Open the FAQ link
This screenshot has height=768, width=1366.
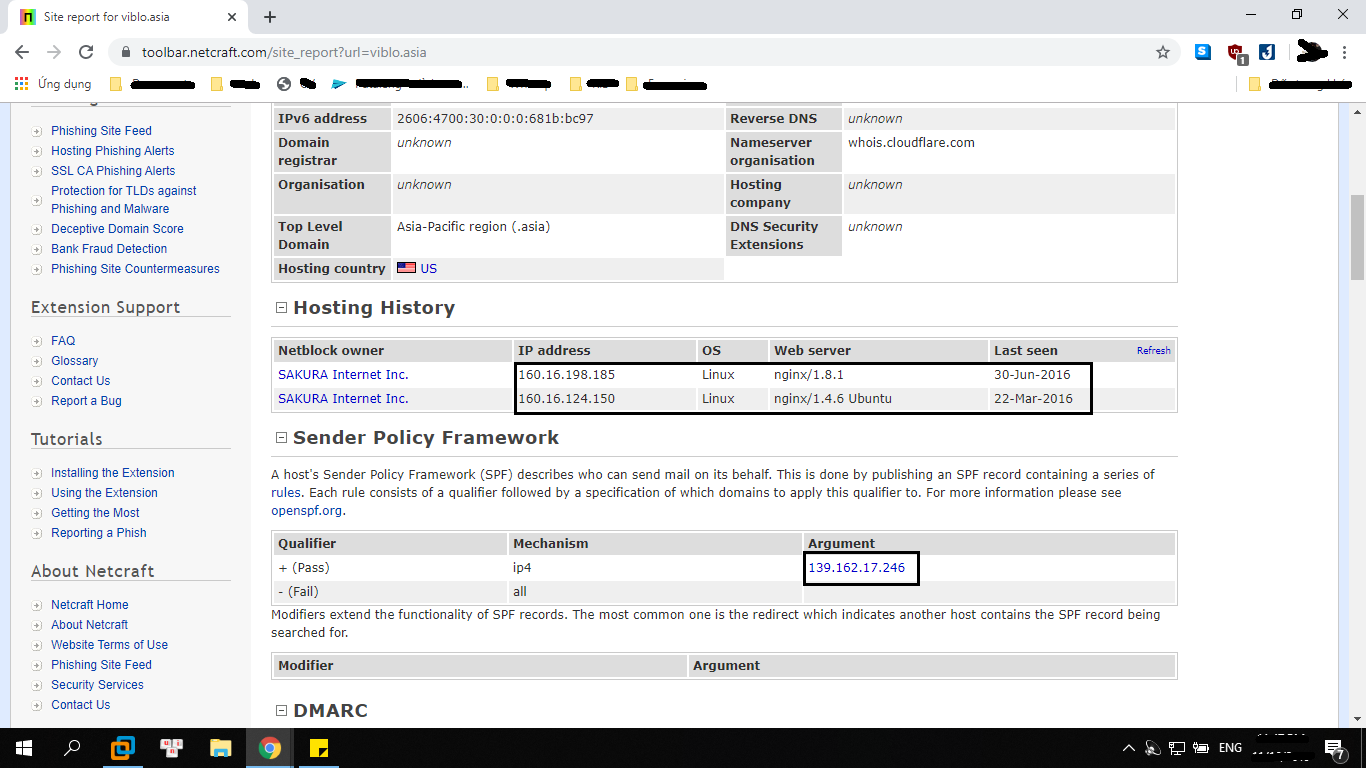tap(63, 341)
